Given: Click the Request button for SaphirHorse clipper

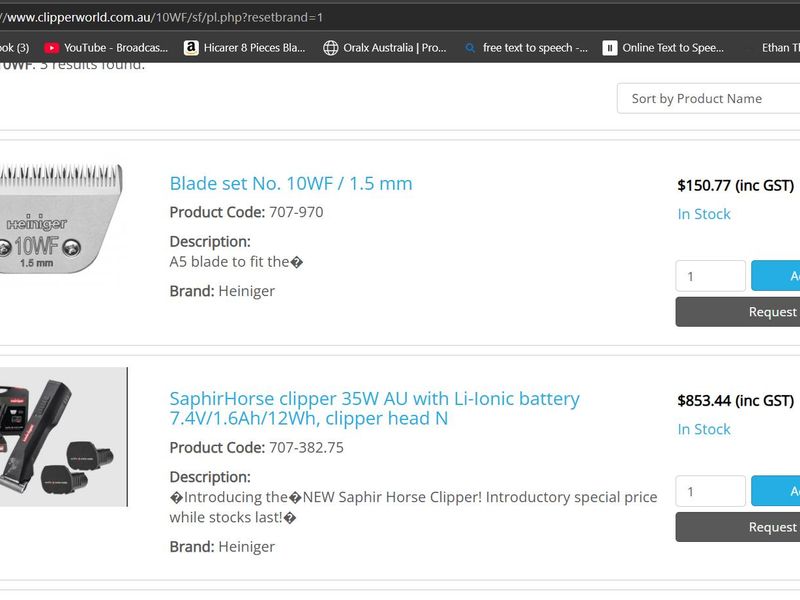Looking at the screenshot, I should click(x=740, y=527).
